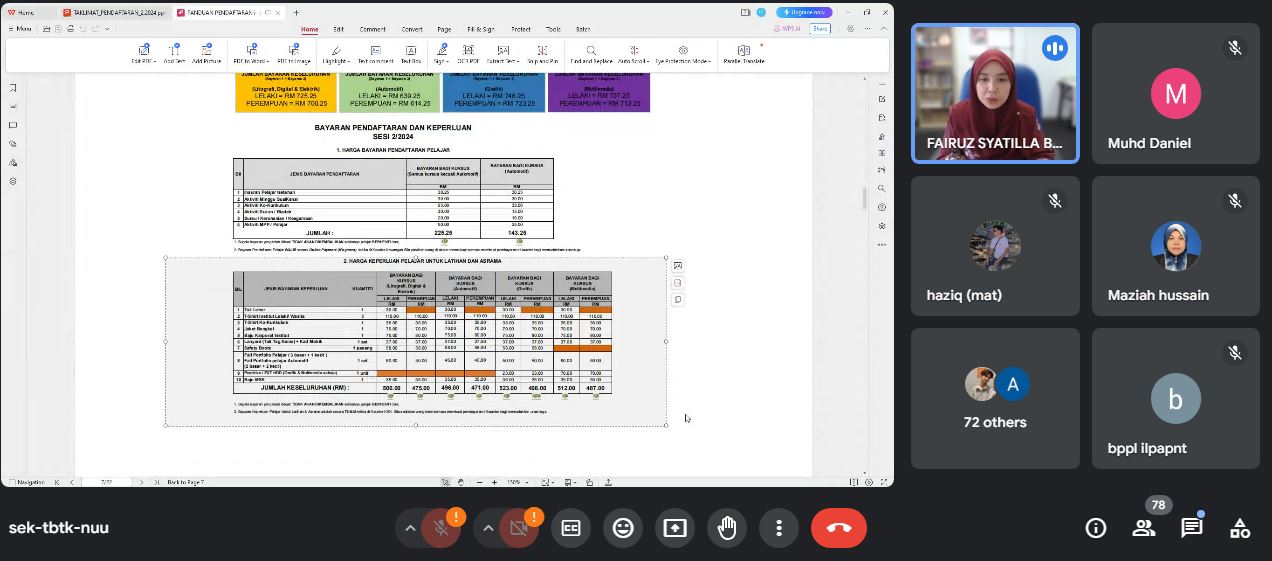Open the Tools ribbon tab
The image size is (1272, 561).
pos(553,29)
